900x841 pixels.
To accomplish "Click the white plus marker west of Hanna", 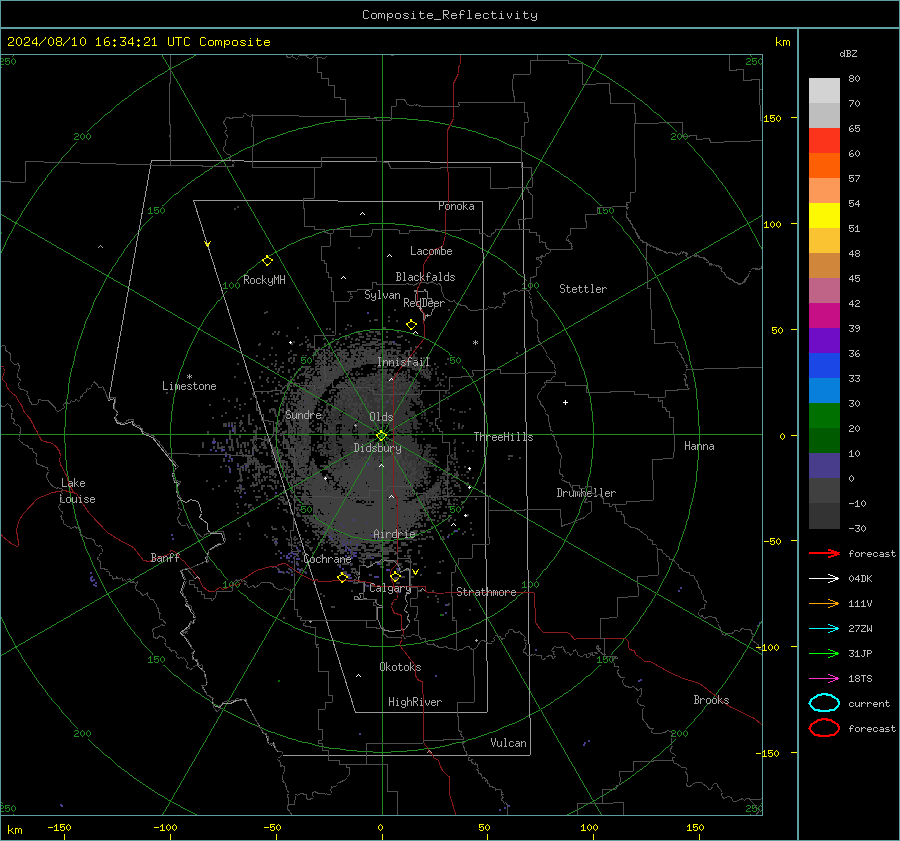I will (x=565, y=402).
